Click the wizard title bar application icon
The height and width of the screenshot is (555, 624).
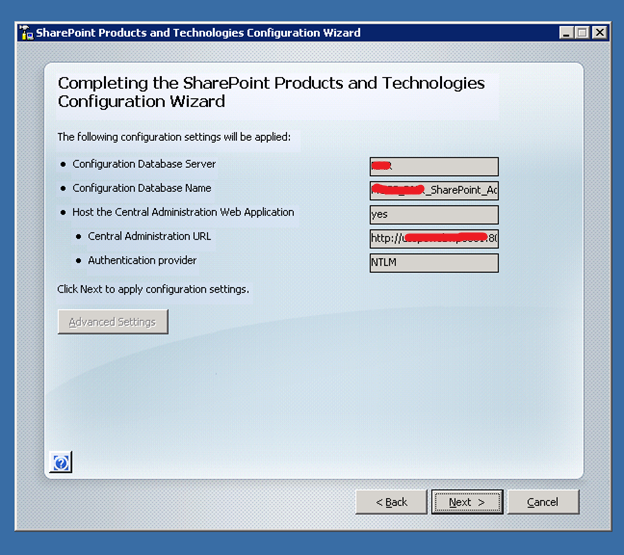click(26, 33)
